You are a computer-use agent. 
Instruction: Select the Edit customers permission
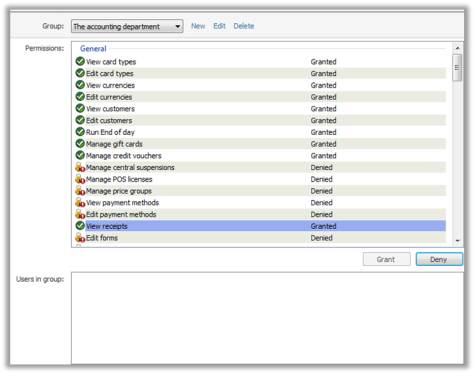coord(260,120)
